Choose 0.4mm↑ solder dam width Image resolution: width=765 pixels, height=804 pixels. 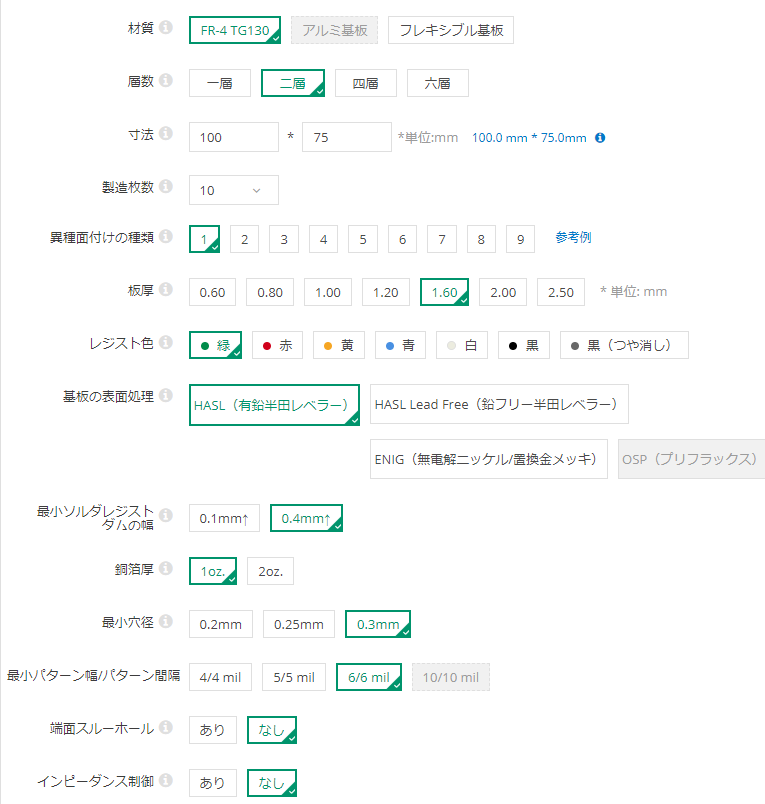(x=307, y=518)
